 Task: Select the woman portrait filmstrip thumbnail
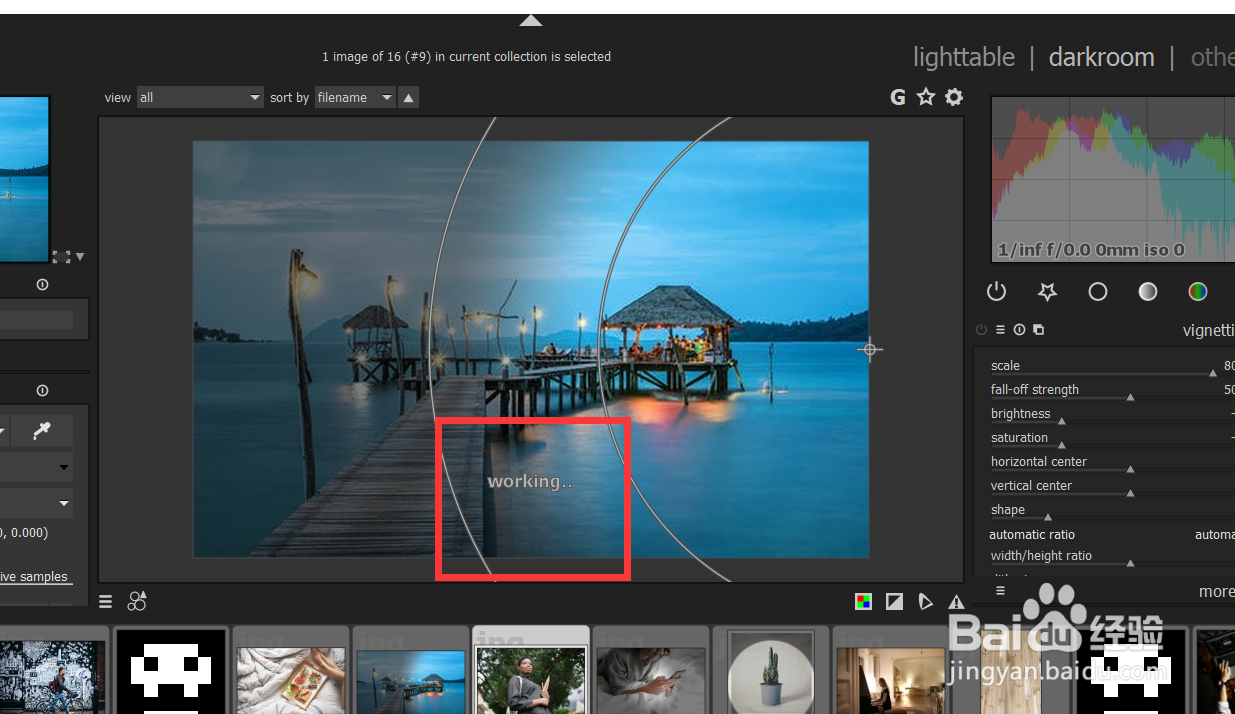click(x=531, y=680)
